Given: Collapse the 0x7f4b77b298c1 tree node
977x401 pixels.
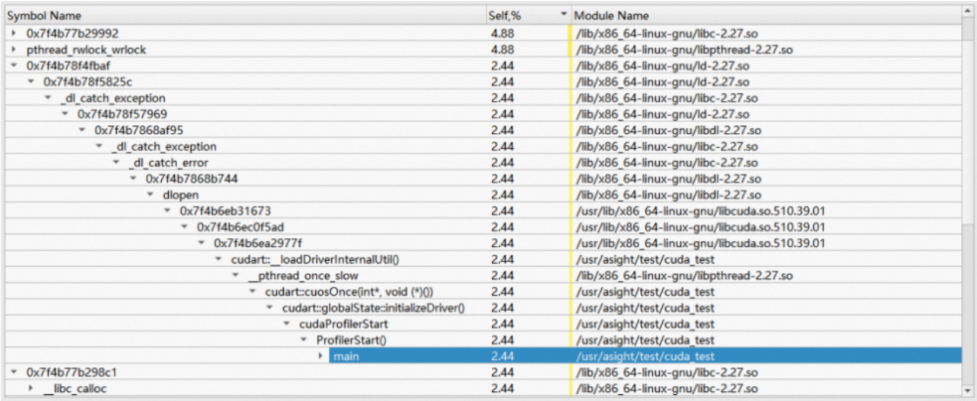Looking at the screenshot, I should [x=14, y=372].
